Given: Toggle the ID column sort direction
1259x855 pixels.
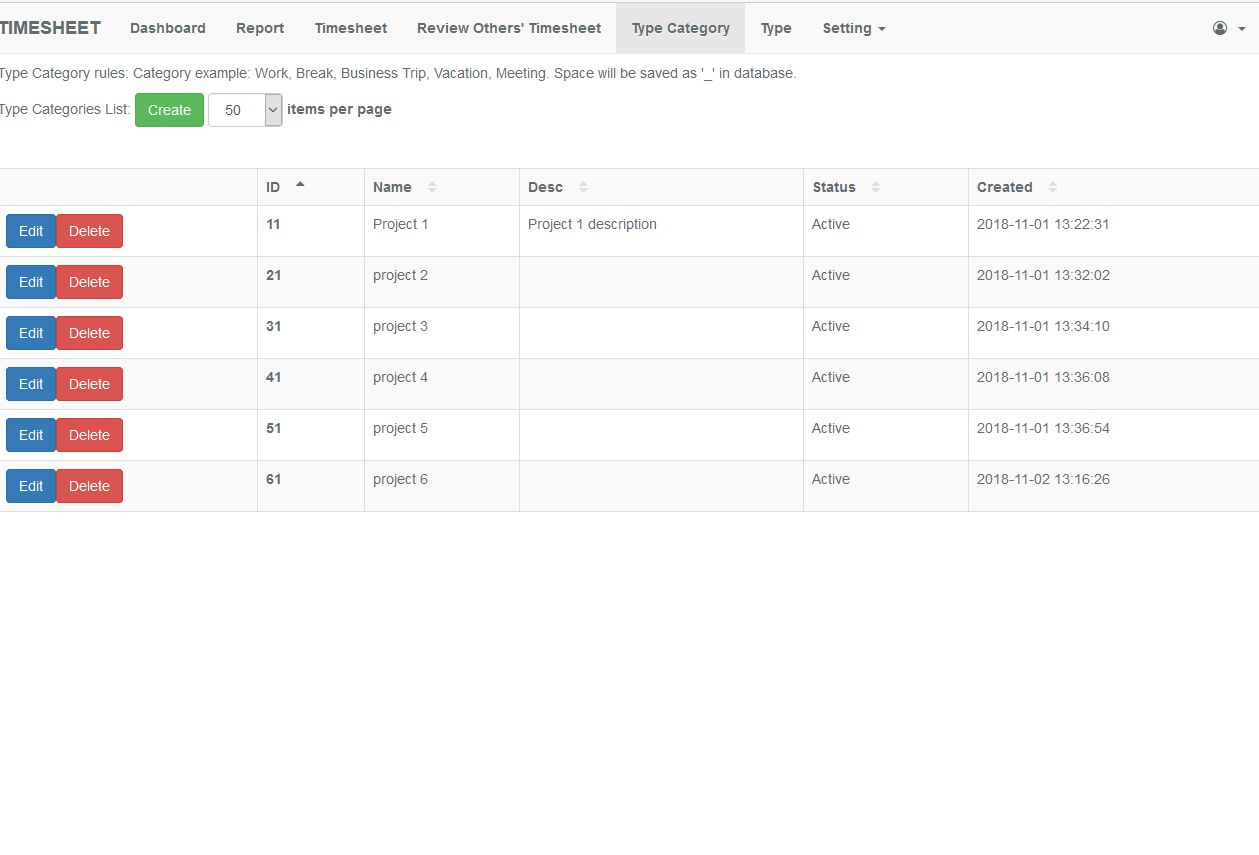Looking at the screenshot, I should (x=299, y=184).
